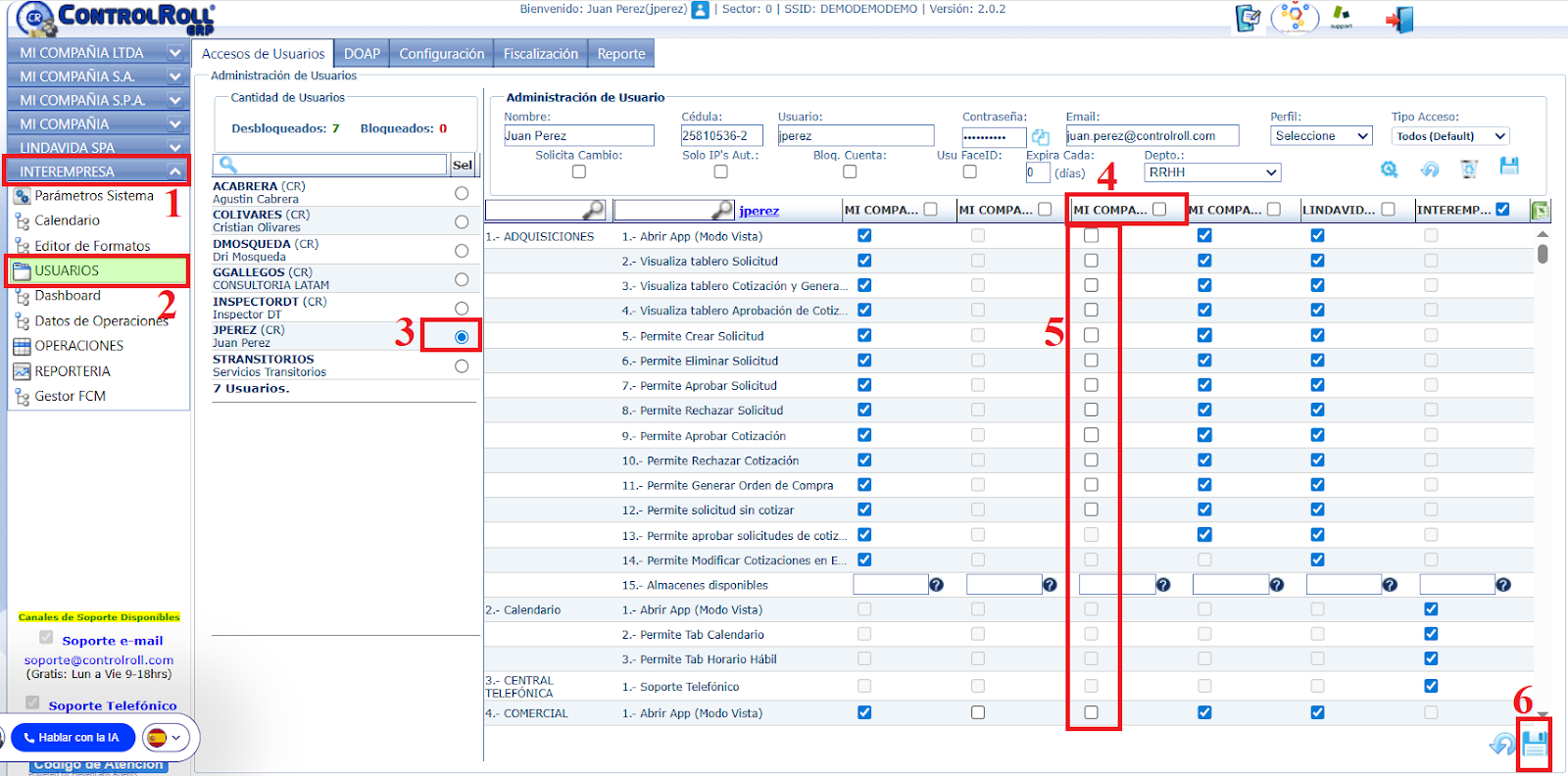Viewport: 1568px width, 776px height.
Task: Open the Depto. dropdown showing RRHH
Action: 1212,172
